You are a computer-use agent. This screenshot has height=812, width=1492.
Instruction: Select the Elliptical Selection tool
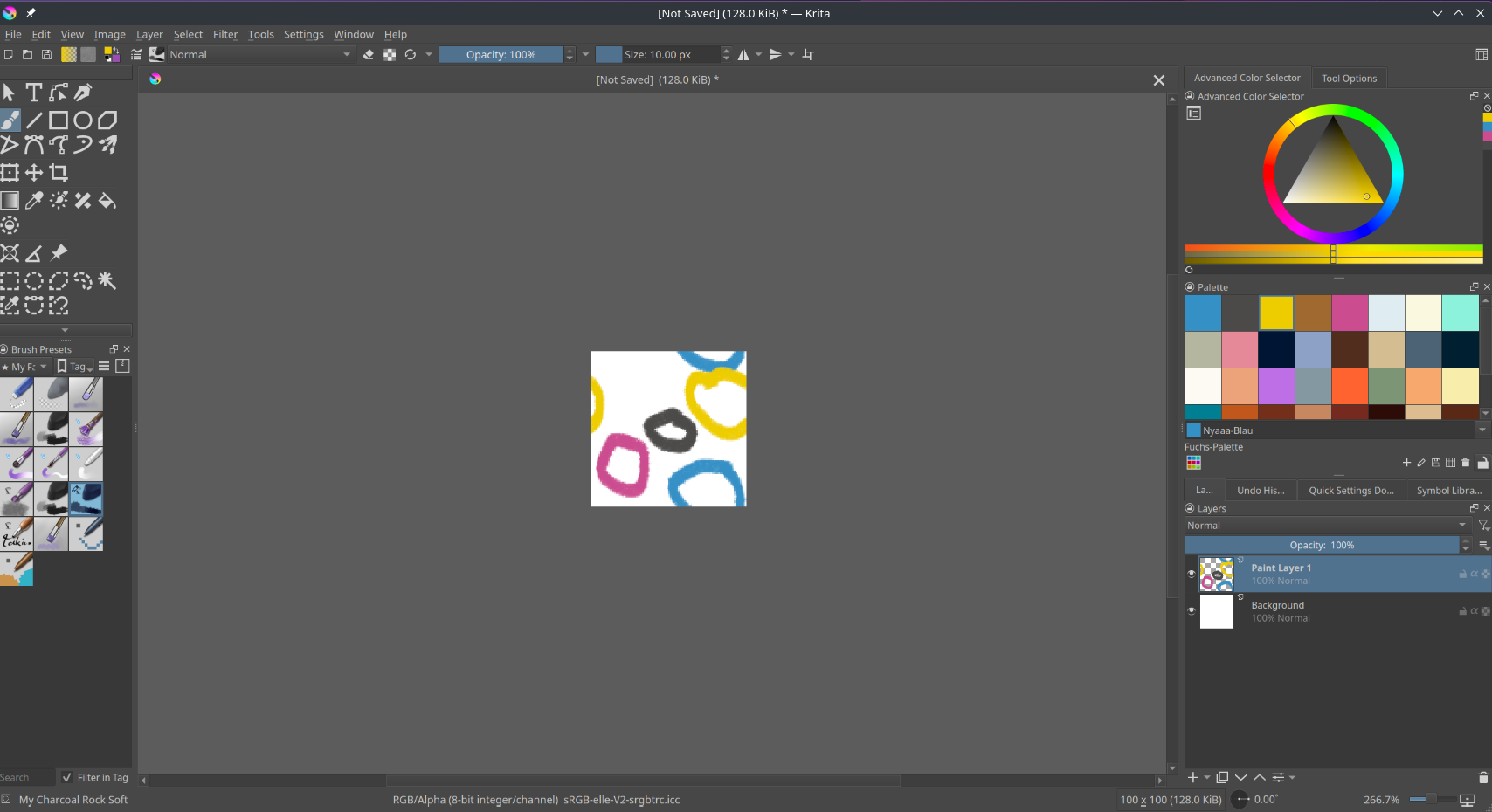tap(34, 281)
